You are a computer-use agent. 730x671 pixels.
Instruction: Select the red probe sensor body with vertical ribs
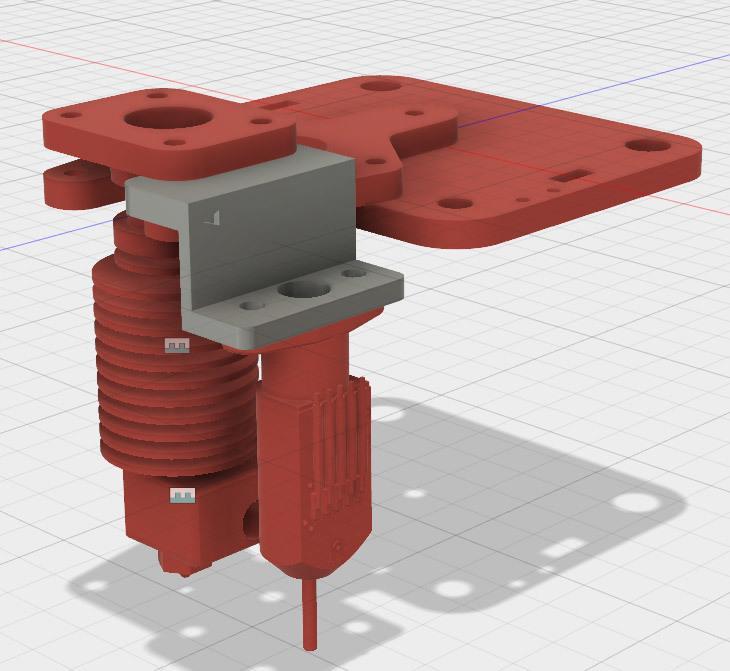(x=316, y=466)
